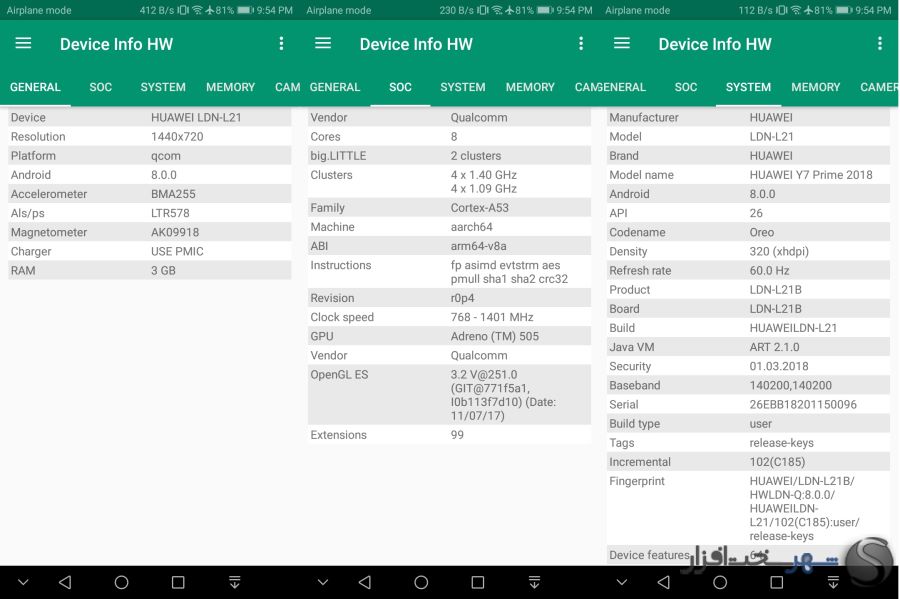Tap the home circle under the SOC screen
900x599 pixels.
point(421,582)
